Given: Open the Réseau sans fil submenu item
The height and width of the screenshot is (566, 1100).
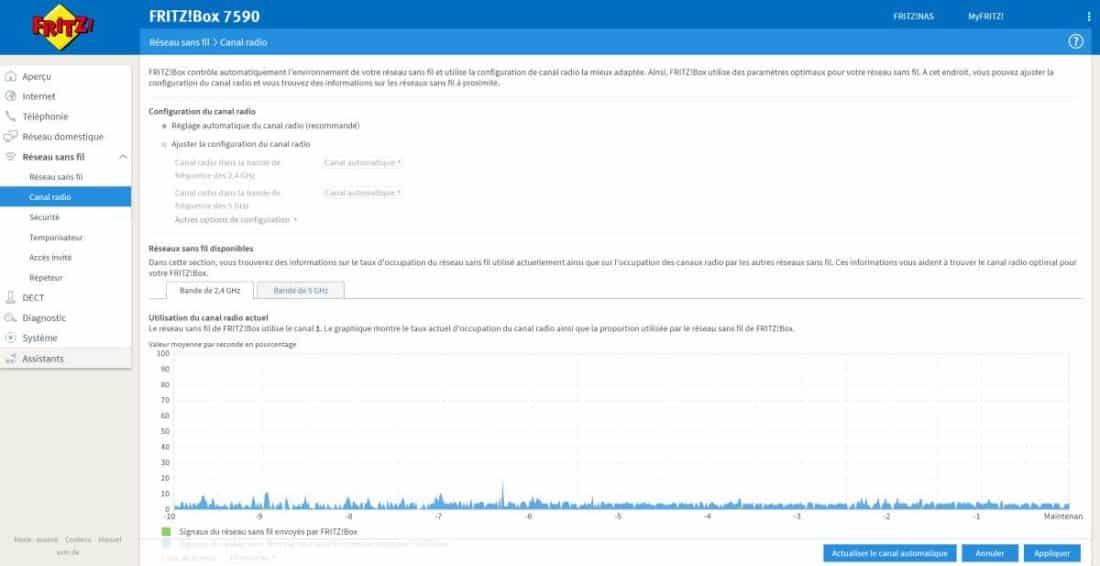Looking at the screenshot, I should [x=55, y=177].
